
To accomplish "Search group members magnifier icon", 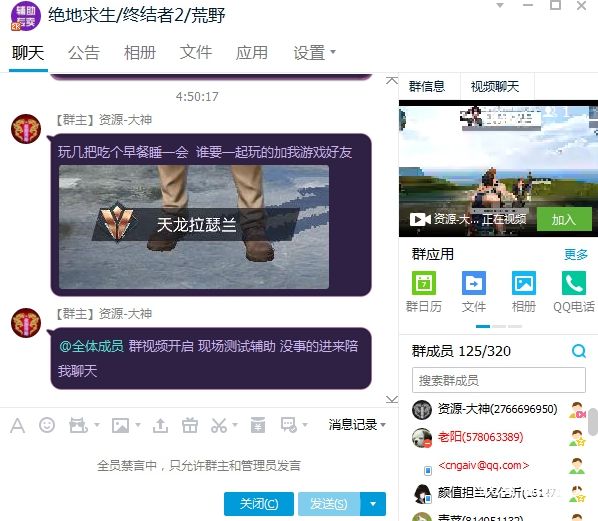I will (x=579, y=351).
